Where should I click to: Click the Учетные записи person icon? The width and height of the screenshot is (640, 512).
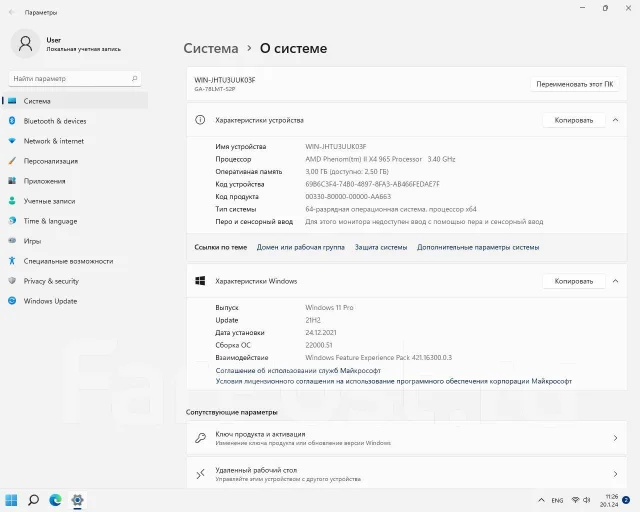point(12,201)
